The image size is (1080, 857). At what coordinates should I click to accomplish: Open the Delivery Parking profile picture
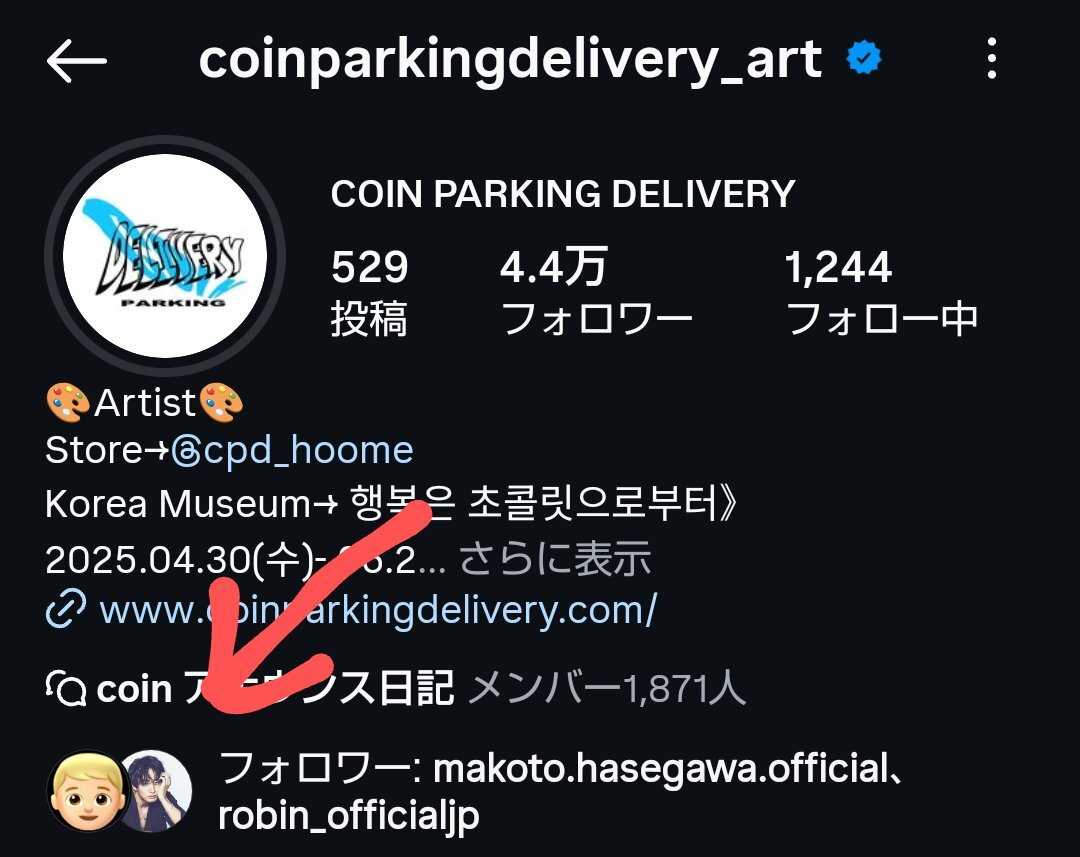point(165,256)
